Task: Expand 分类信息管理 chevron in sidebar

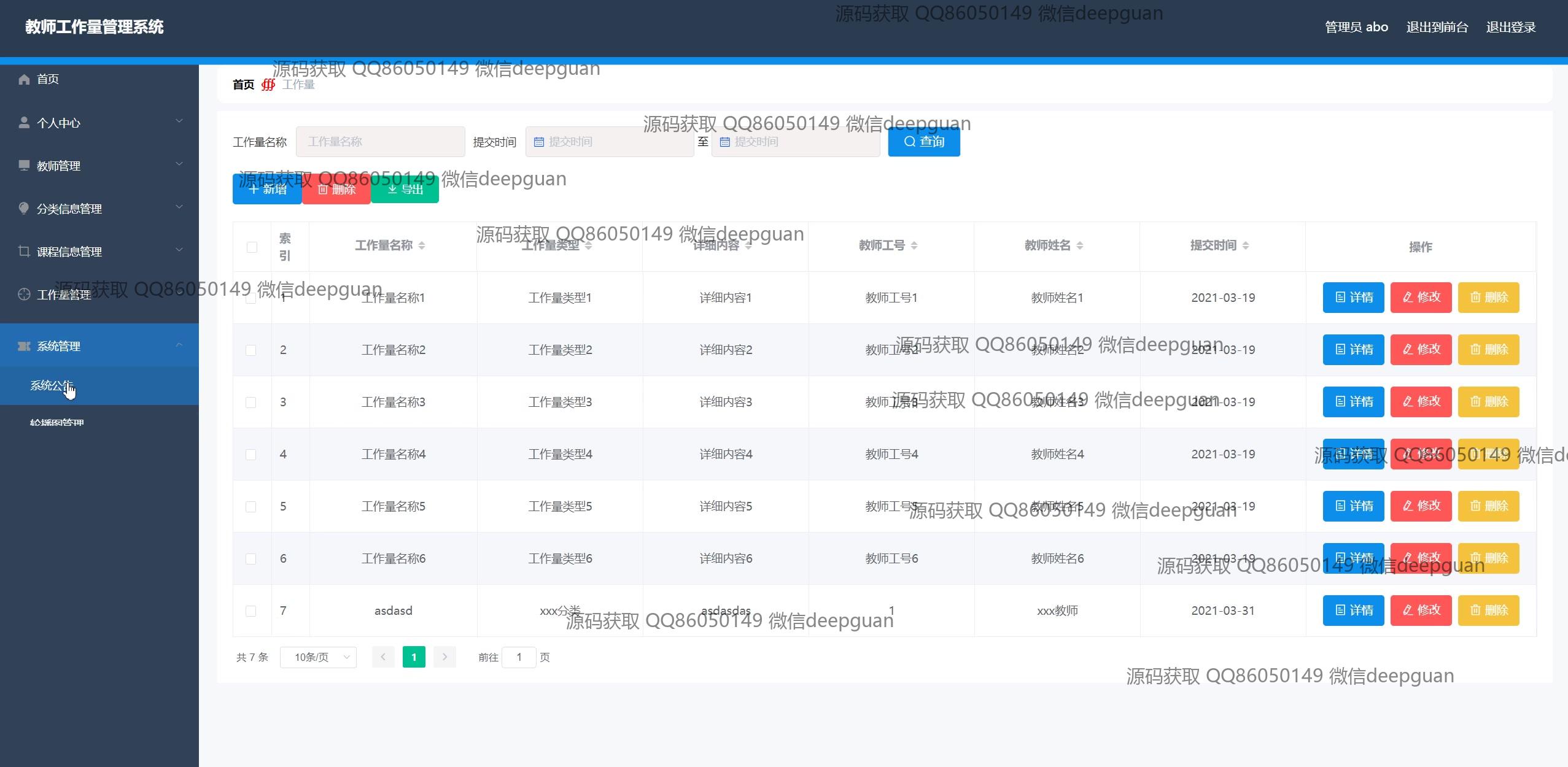Action: point(179,207)
